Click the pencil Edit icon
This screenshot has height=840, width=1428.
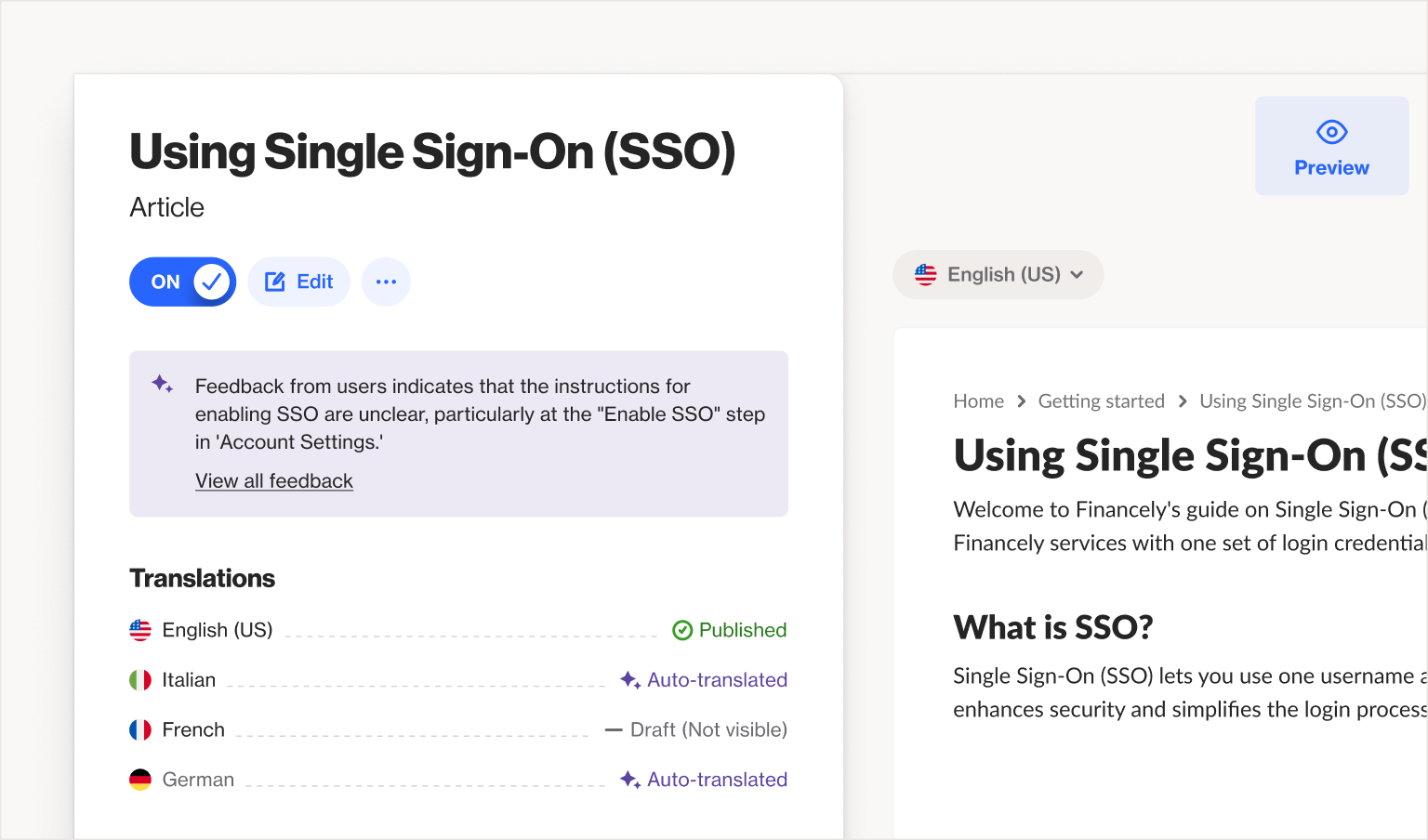(275, 282)
